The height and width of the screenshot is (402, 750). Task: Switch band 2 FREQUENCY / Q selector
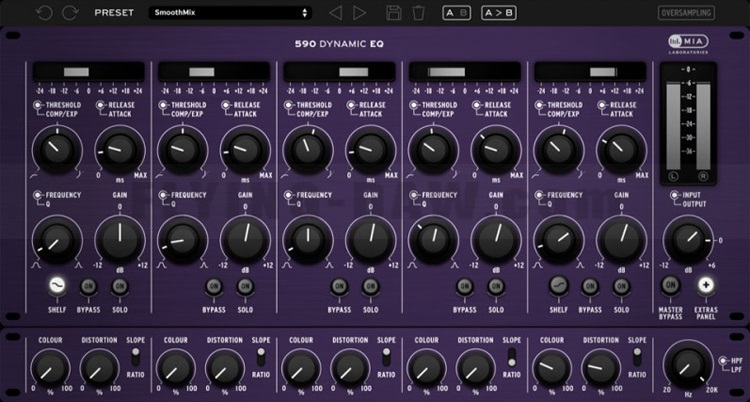pos(163,195)
